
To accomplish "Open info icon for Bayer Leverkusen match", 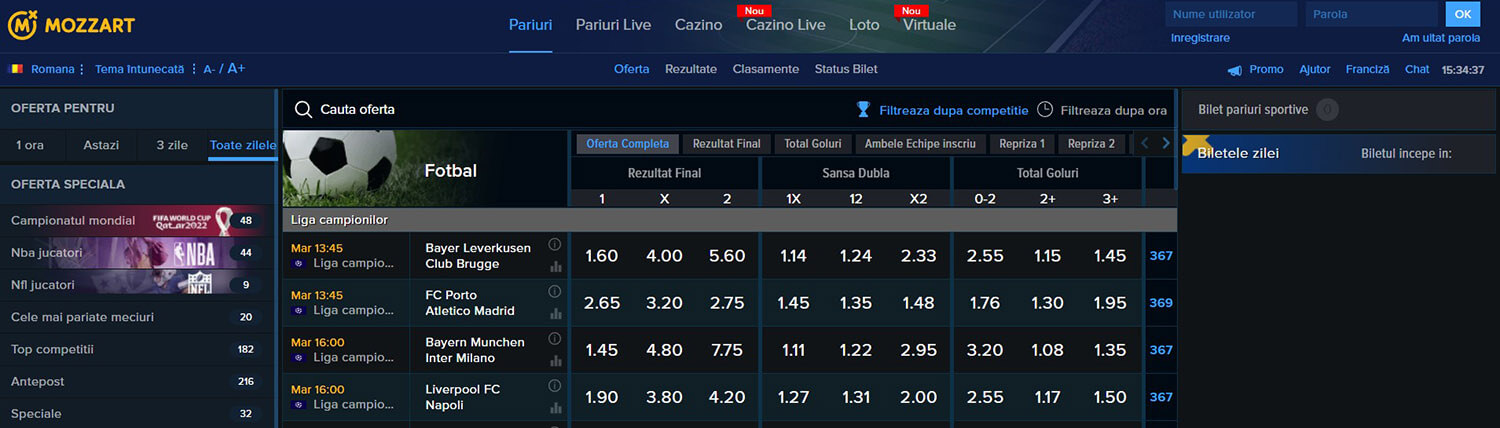I will click(x=555, y=244).
